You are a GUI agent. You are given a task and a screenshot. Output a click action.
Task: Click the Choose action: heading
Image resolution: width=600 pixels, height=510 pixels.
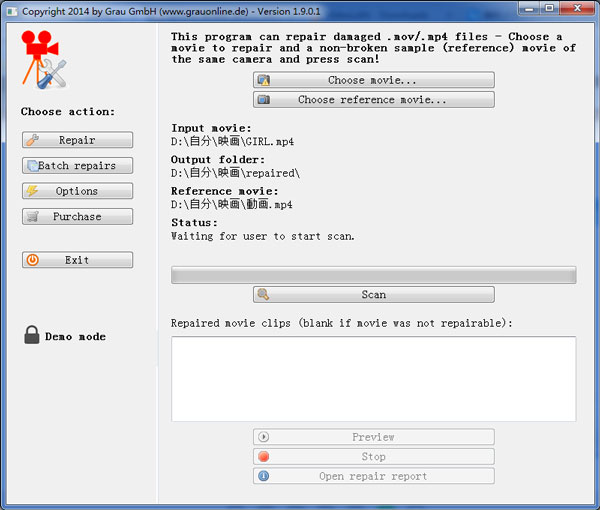[x=68, y=112]
